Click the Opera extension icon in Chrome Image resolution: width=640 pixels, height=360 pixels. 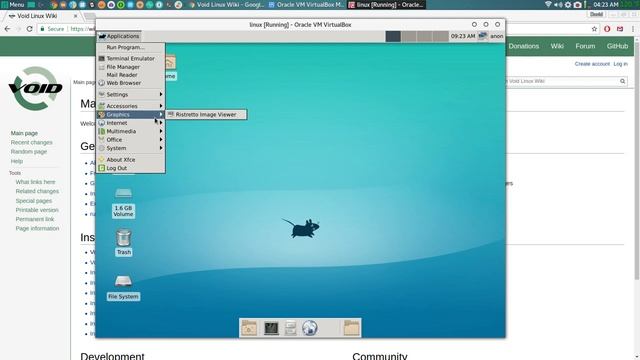pyautogui.click(x=607, y=29)
